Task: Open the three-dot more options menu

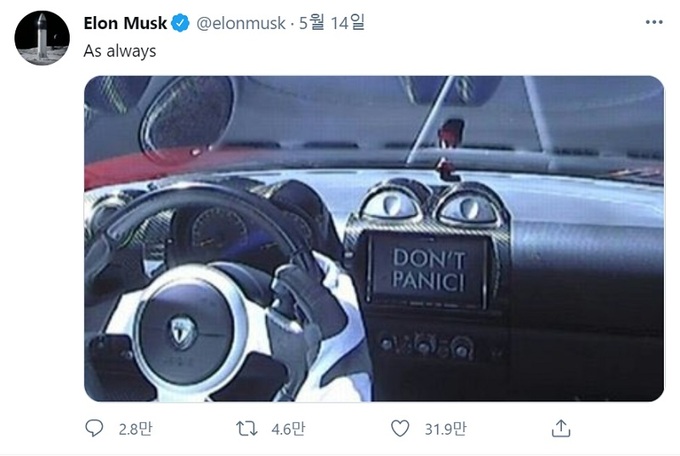Action: (654, 22)
